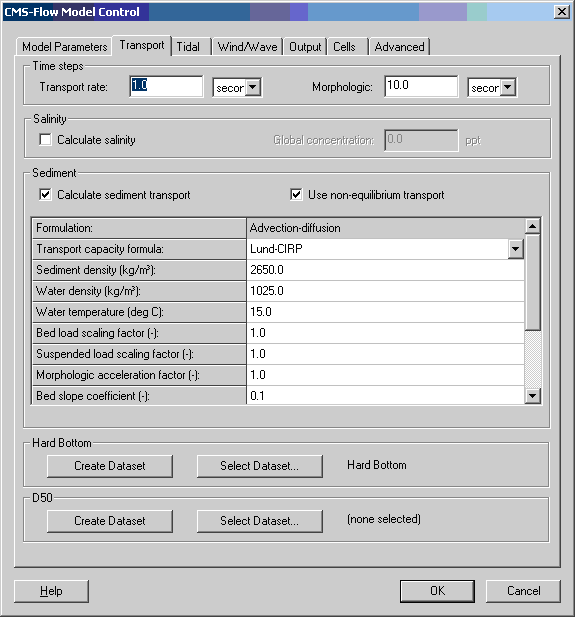The height and width of the screenshot is (617, 575).
Task: Select the Tidal tab
Action: pyautogui.click(x=188, y=47)
